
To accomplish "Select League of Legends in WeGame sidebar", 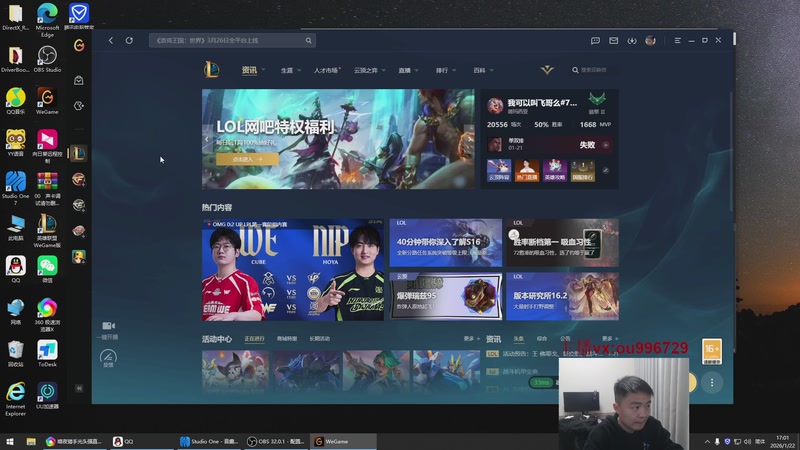I will point(78,153).
